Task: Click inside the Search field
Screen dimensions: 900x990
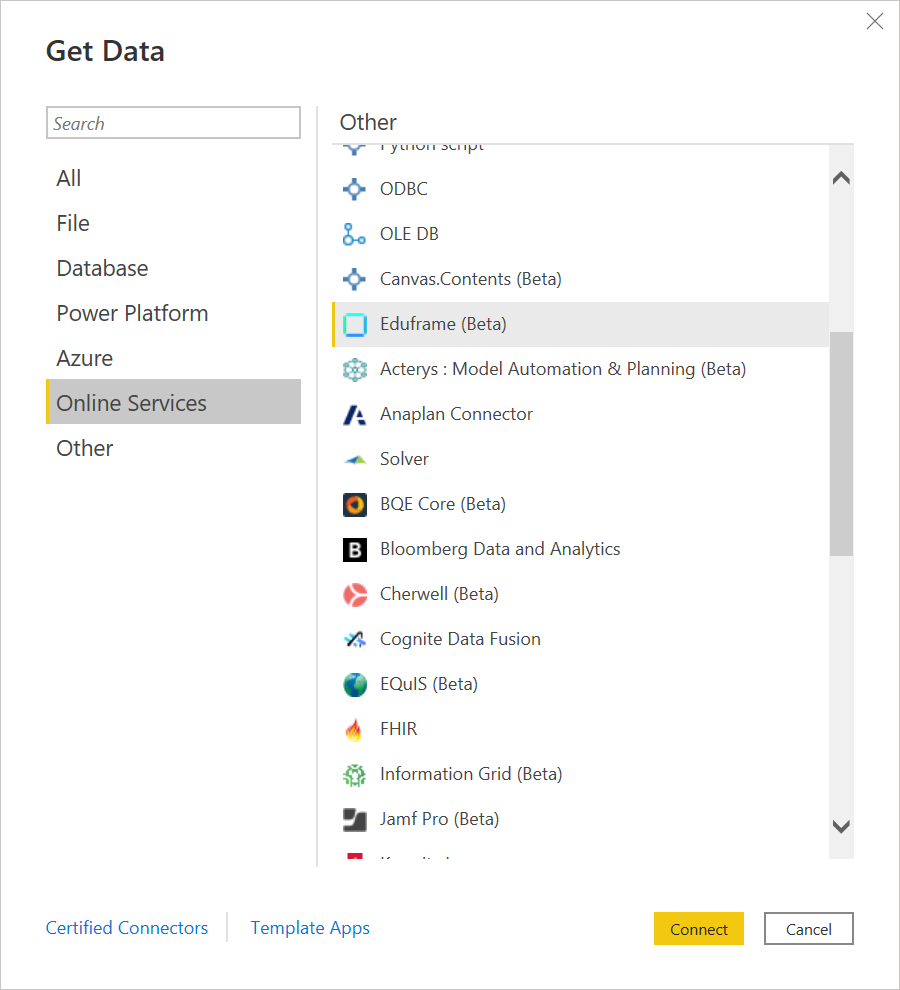Action: click(x=173, y=122)
